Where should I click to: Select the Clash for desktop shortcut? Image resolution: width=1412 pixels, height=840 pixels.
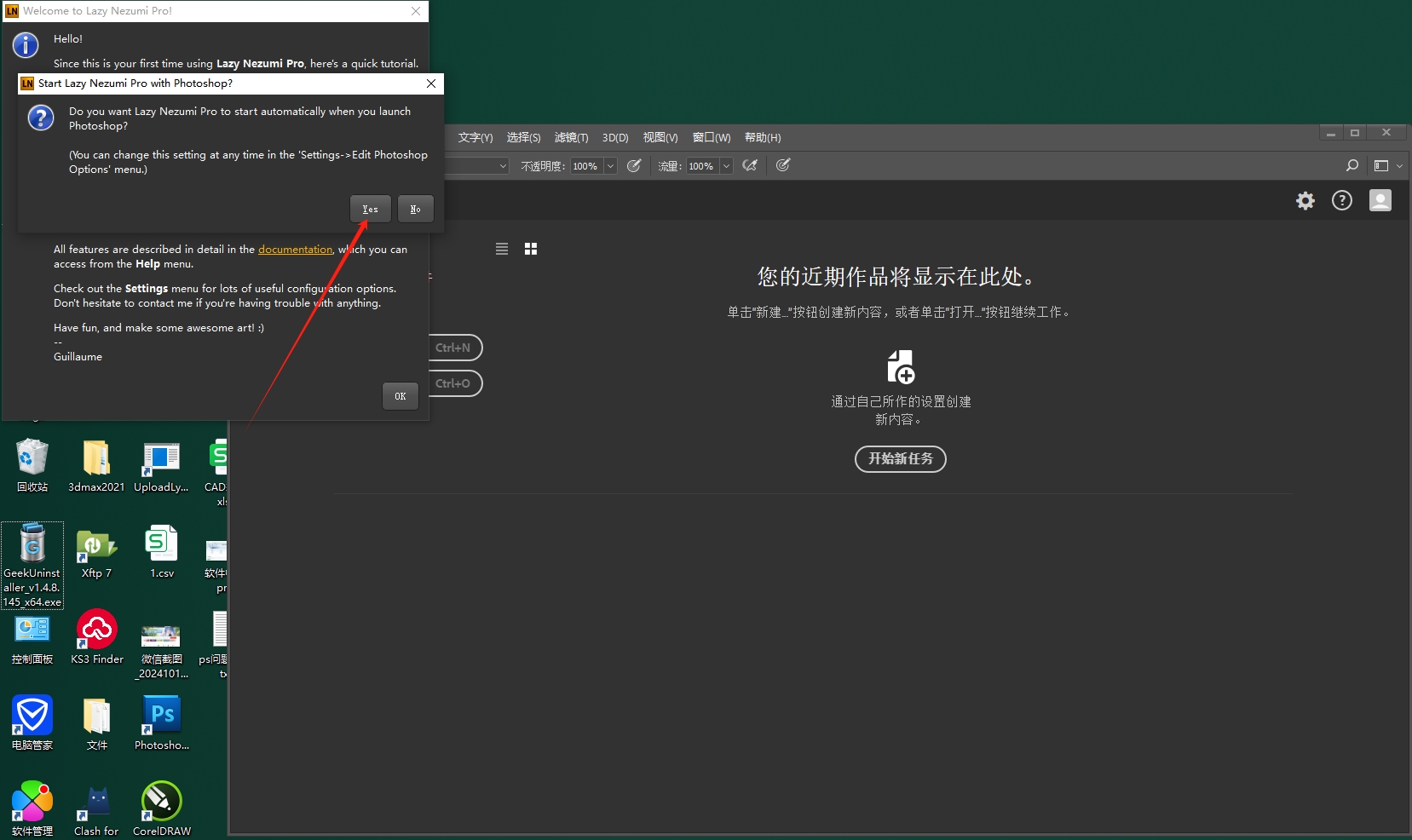[96, 810]
